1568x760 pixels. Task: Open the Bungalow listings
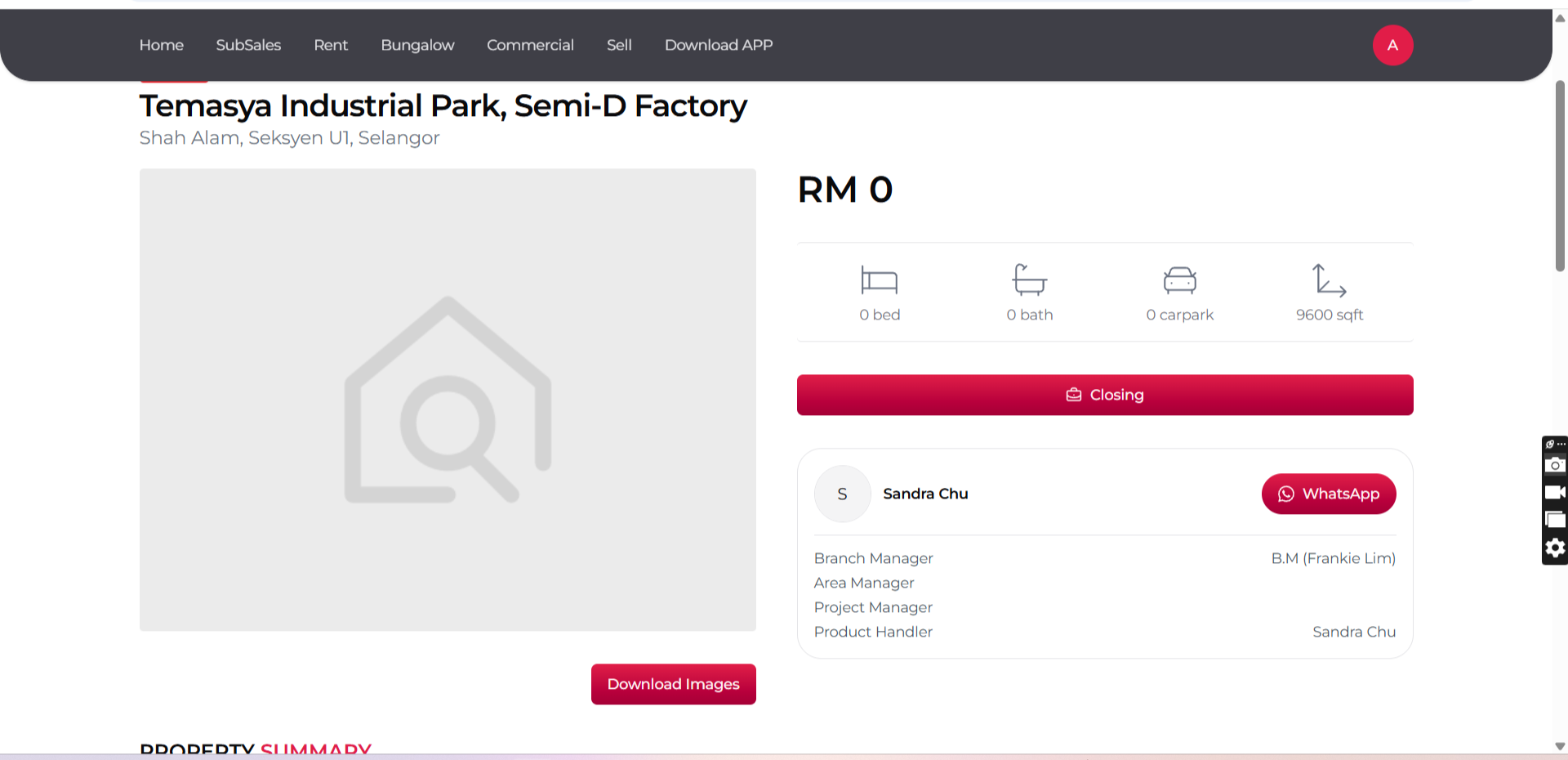pyautogui.click(x=417, y=45)
